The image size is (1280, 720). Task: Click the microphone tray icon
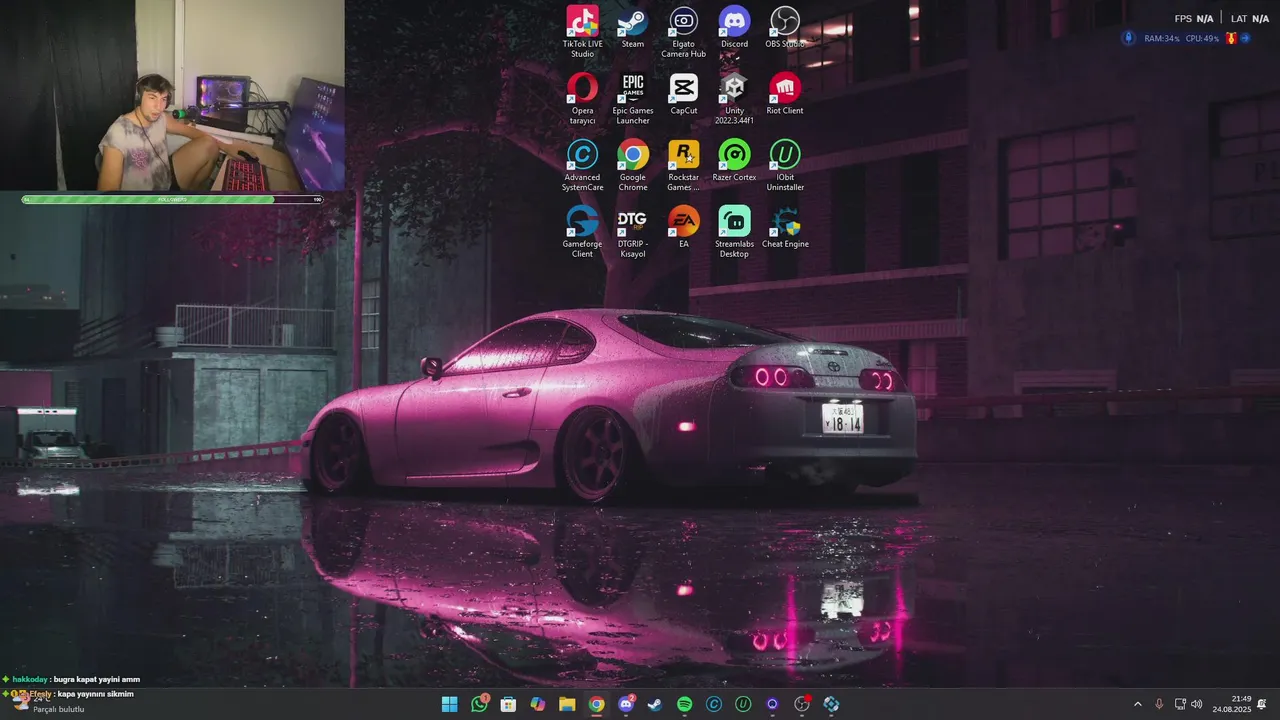[x=1159, y=704]
